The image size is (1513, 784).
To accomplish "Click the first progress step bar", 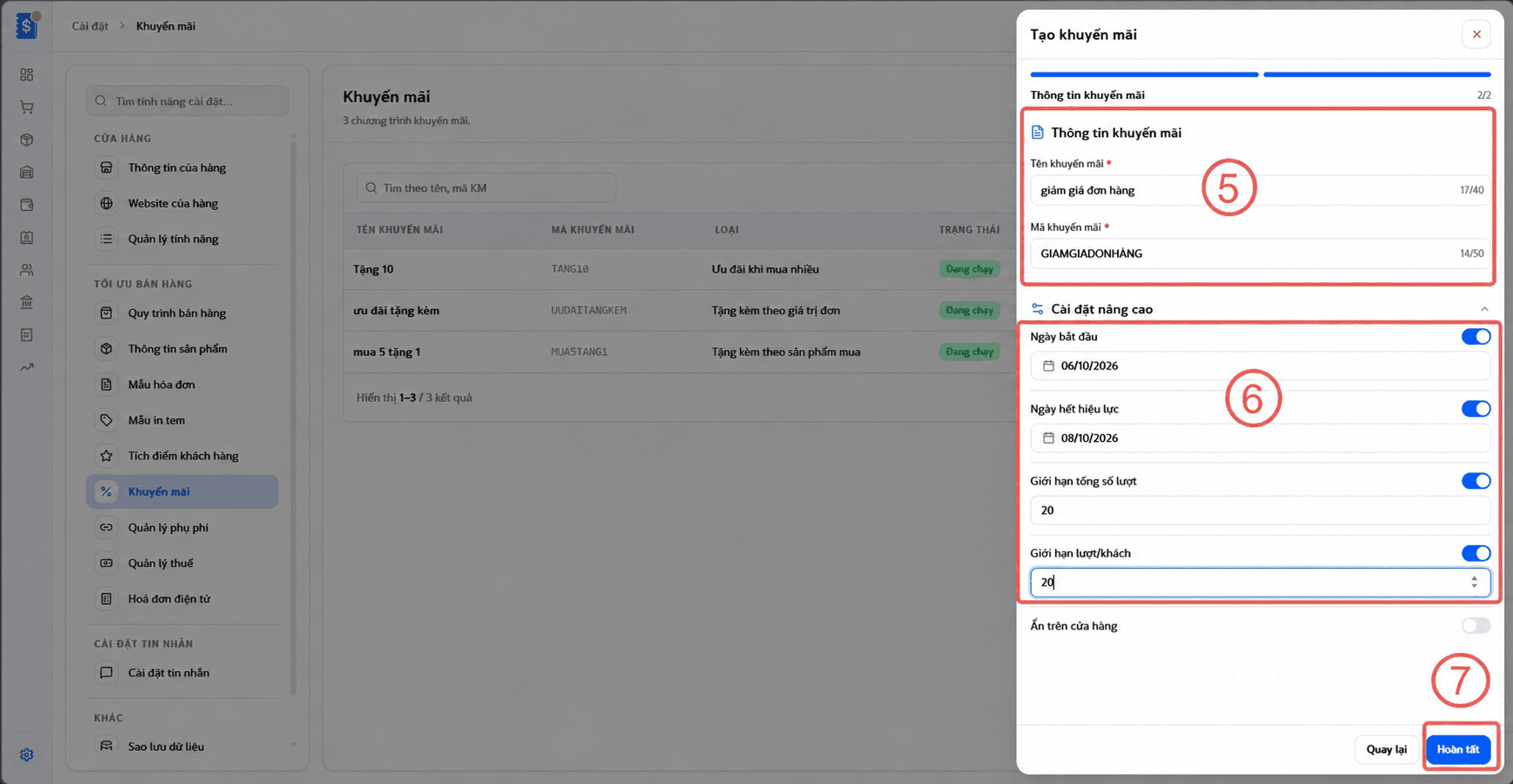I will pyautogui.click(x=1144, y=75).
